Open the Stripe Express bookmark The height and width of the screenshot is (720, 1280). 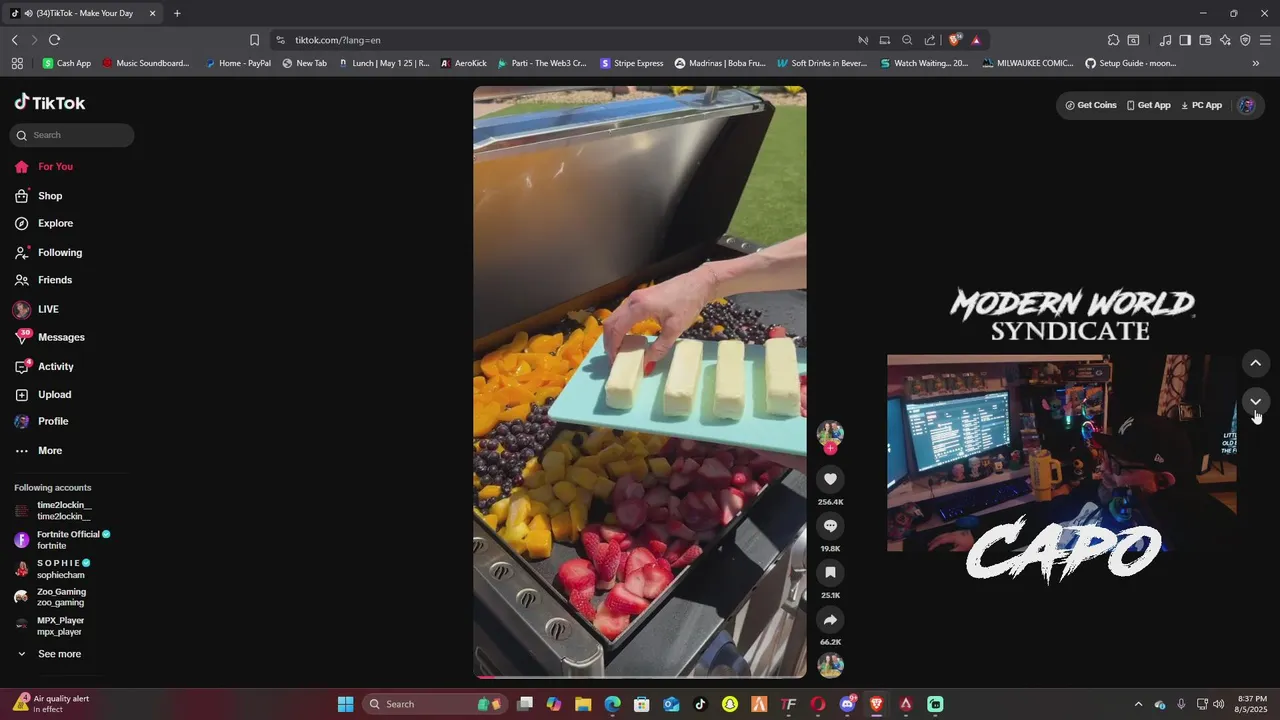click(632, 63)
